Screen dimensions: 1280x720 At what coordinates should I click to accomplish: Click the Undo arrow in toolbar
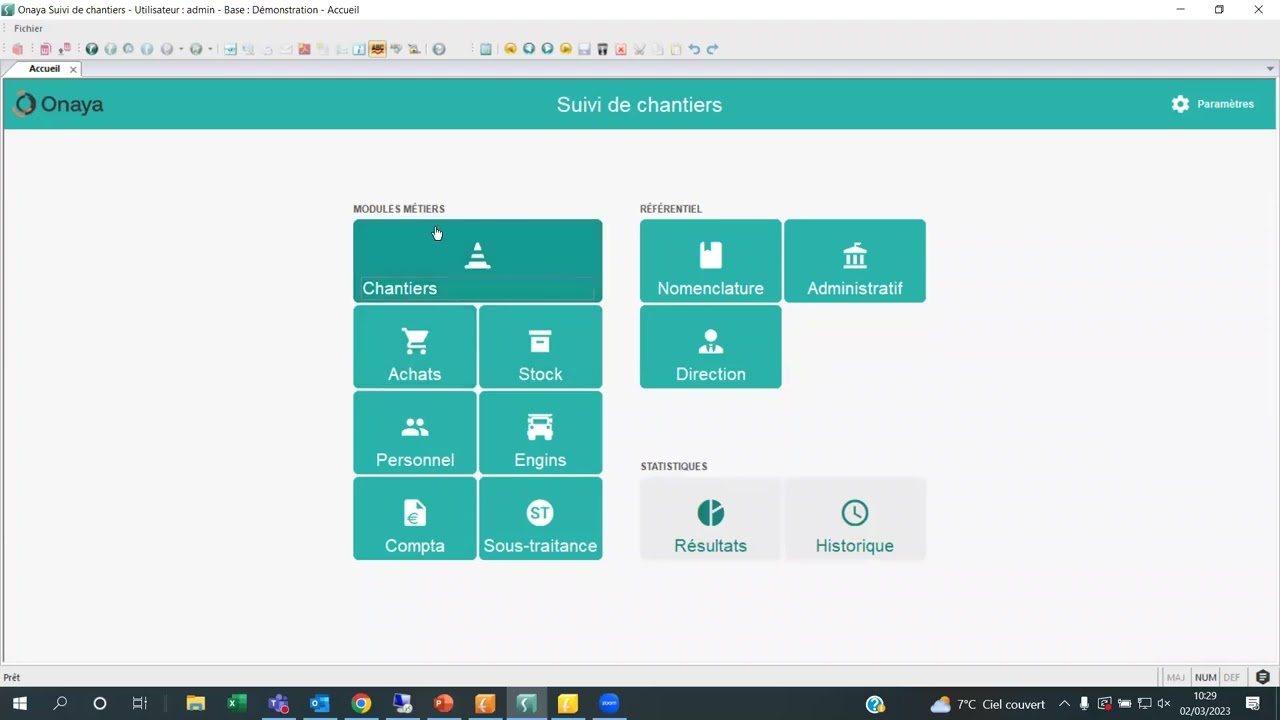click(x=694, y=49)
